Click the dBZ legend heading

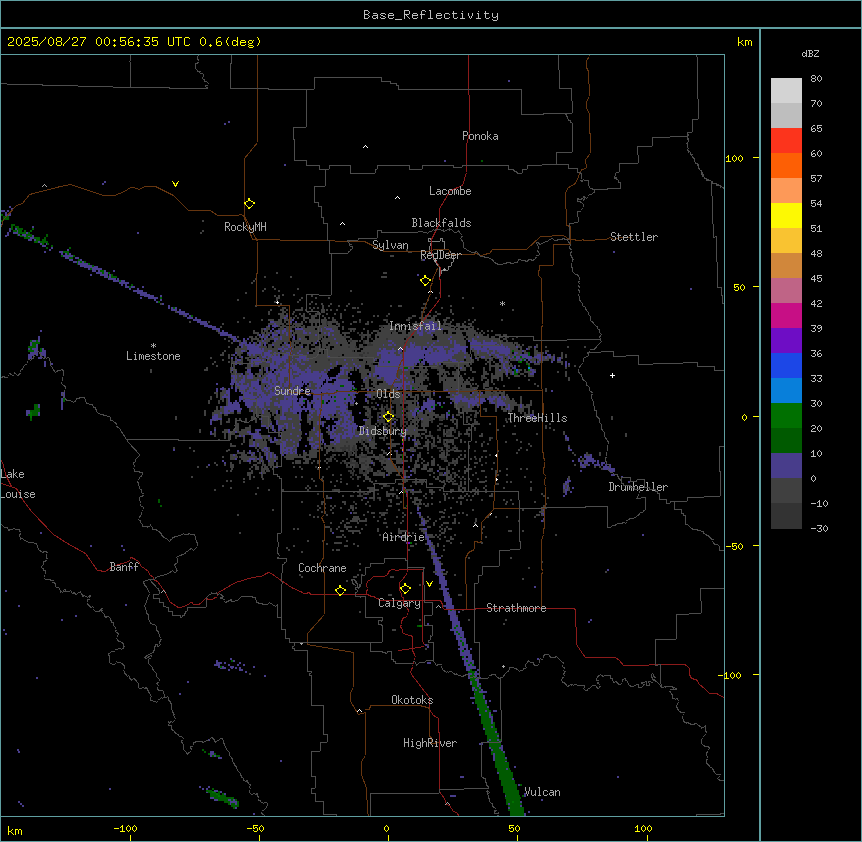810,53
